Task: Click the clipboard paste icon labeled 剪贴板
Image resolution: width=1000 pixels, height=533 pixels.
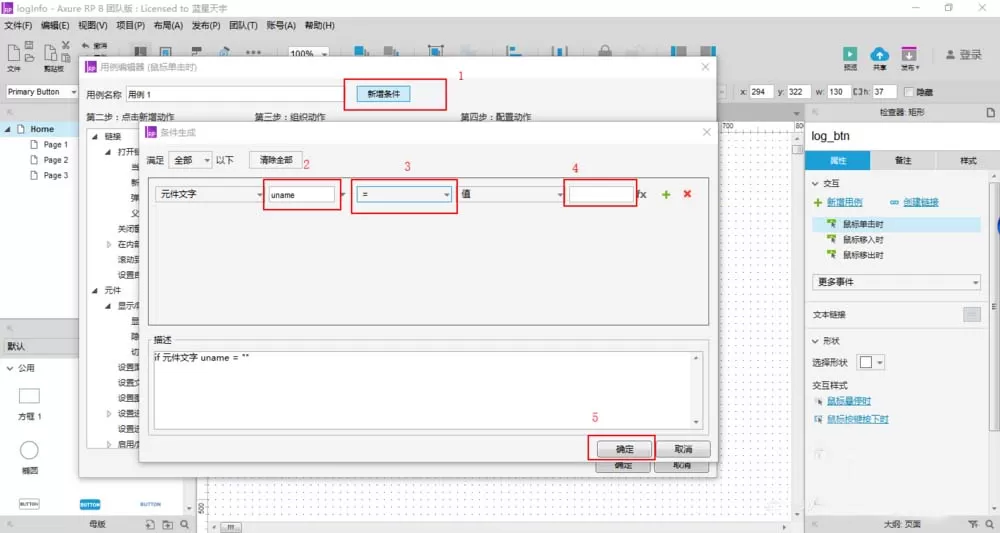Action: pyautogui.click(x=51, y=53)
